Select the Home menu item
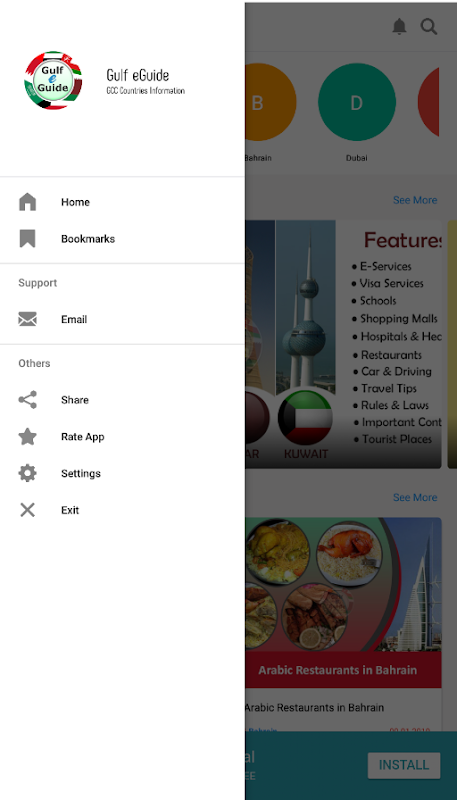457x800 pixels. [x=122, y=202]
